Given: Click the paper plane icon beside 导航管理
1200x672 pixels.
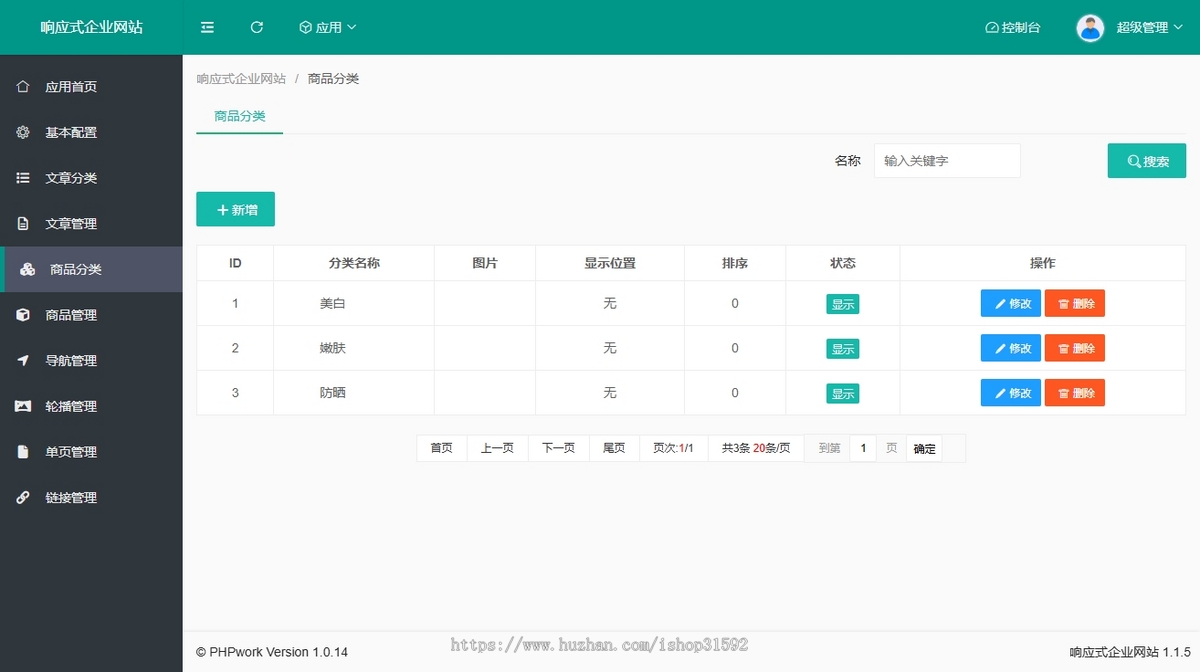Looking at the screenshot, I should [23, 361].
